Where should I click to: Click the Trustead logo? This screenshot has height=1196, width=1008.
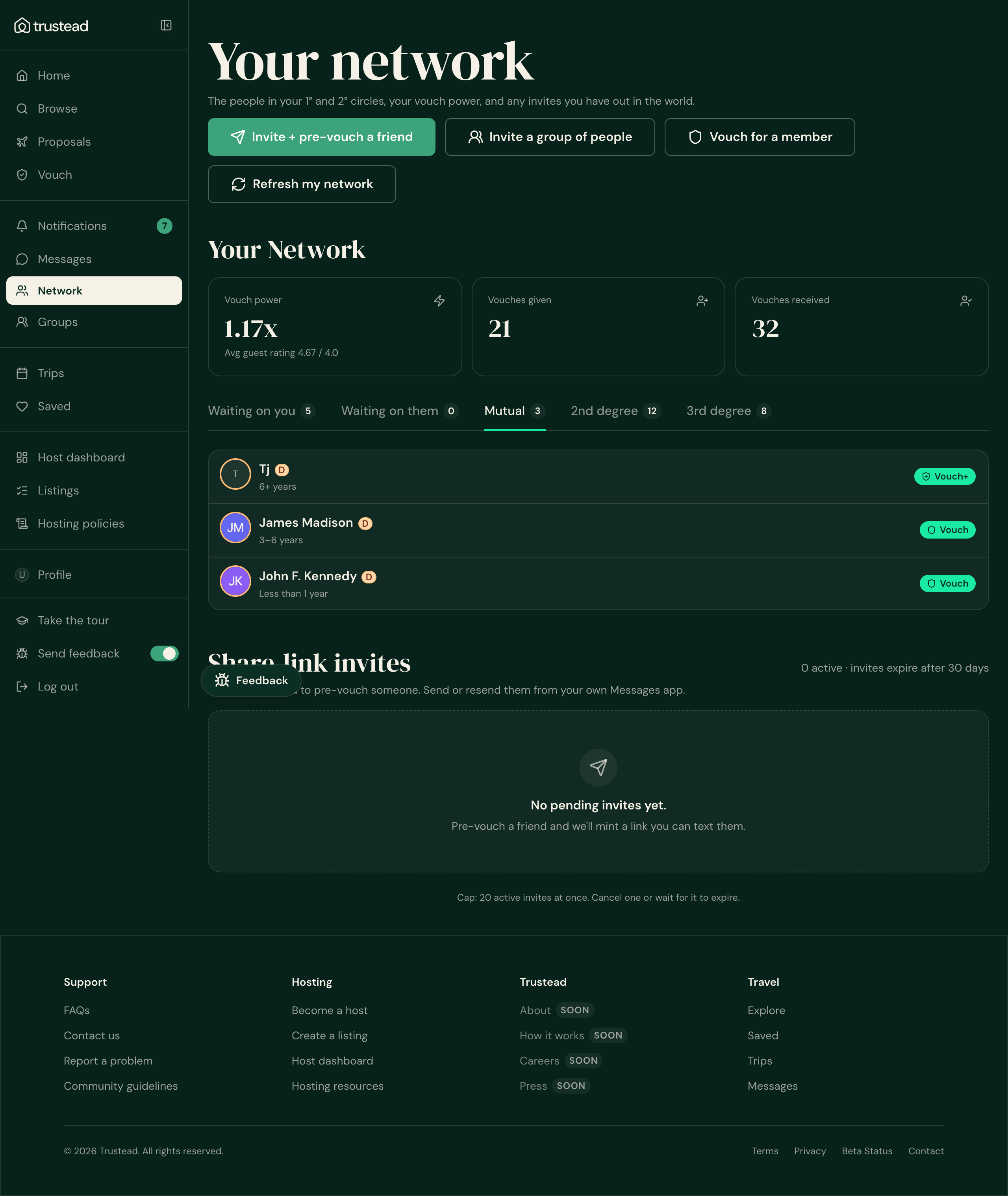click(52, 26)
